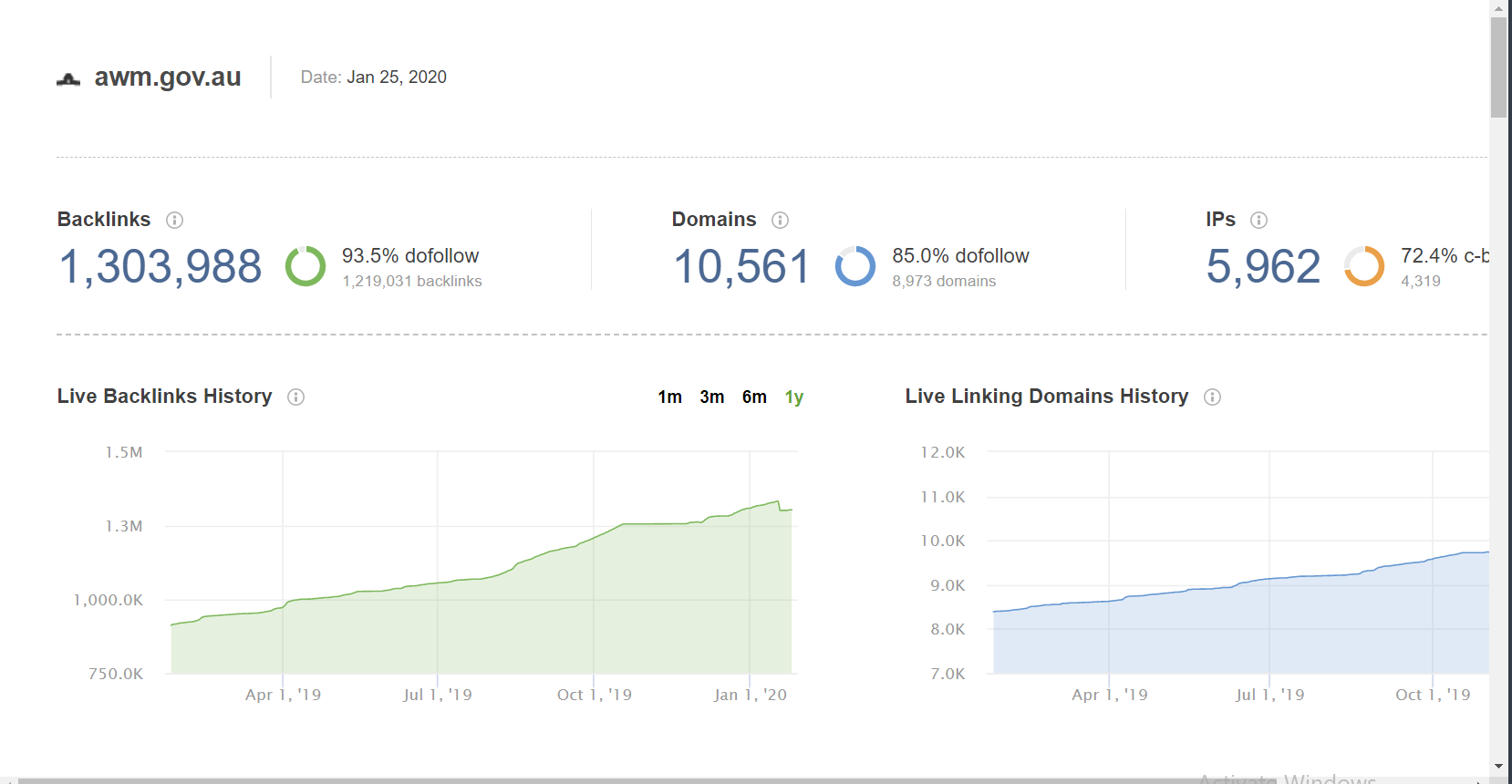Click the 1,000.0K y-axis label
The image size is (1512, 784).
(x=109, y=600)
